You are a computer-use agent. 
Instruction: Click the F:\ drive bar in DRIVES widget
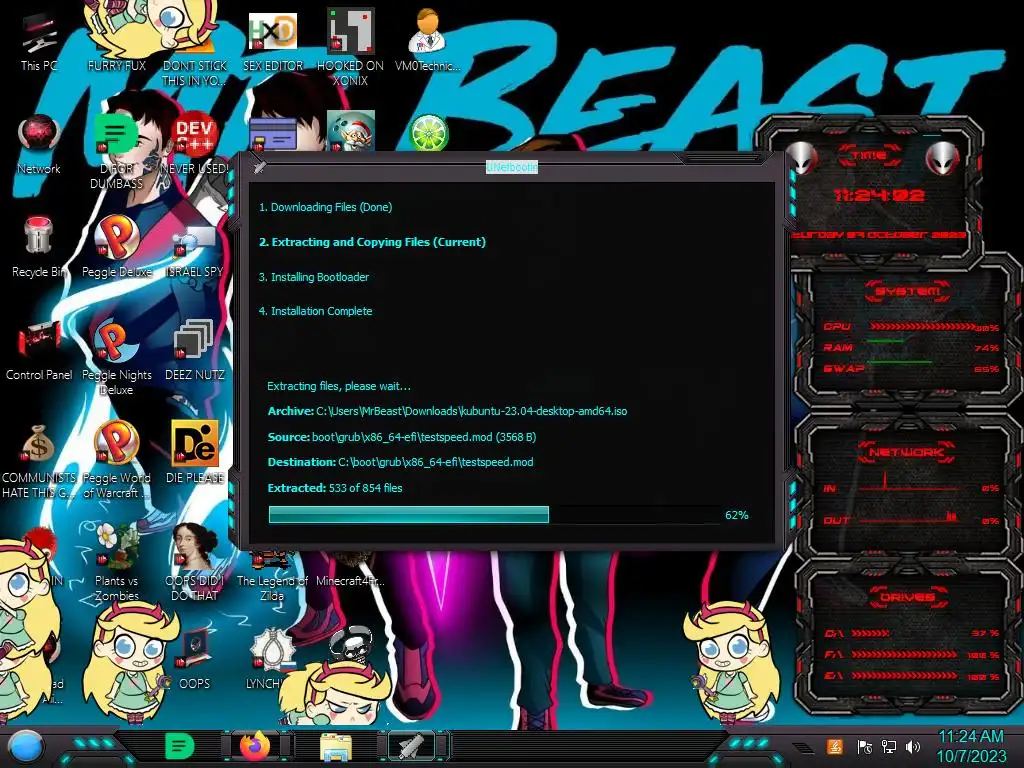pyautogui.click(x=904, y=654)
